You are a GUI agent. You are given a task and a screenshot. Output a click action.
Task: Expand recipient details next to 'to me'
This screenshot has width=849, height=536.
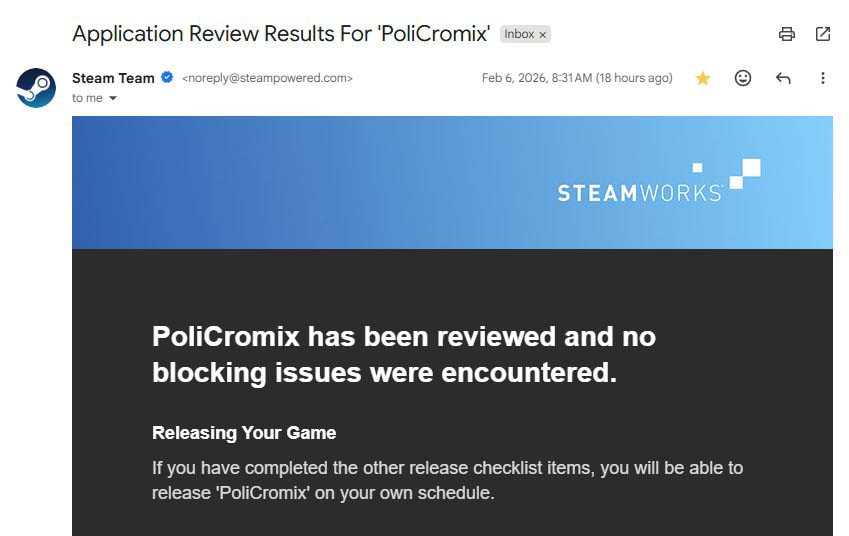[x=113, y=98]
